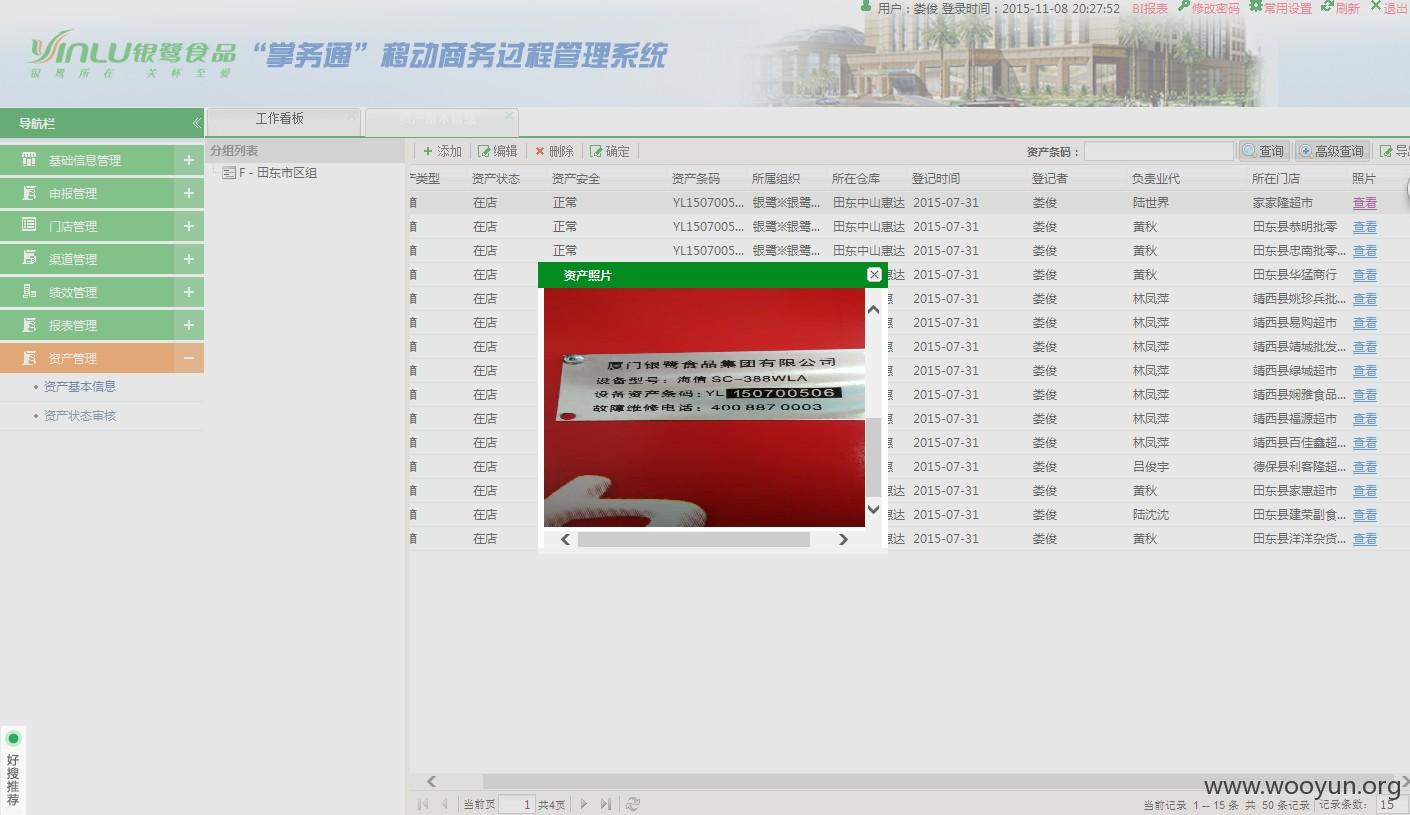1410x815 pixels.
Task: Select cell 吕俊宇 in 负责业代 column
Action: (x=1151, y=467)
